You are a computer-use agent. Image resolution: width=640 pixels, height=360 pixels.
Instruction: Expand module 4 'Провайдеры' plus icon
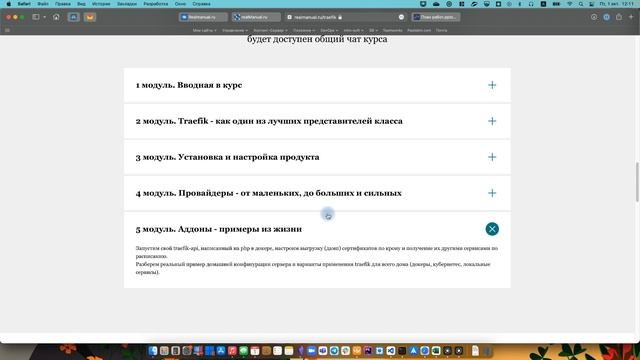pyautogui.click(x=492, y=193)
